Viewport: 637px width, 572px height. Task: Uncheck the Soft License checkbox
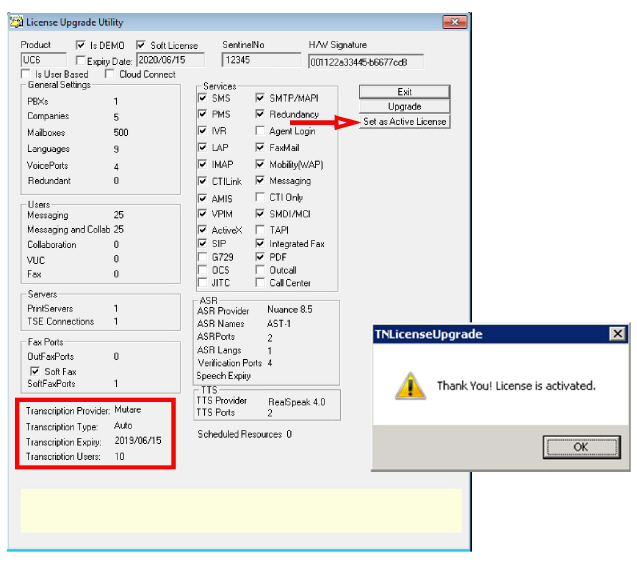142,45
